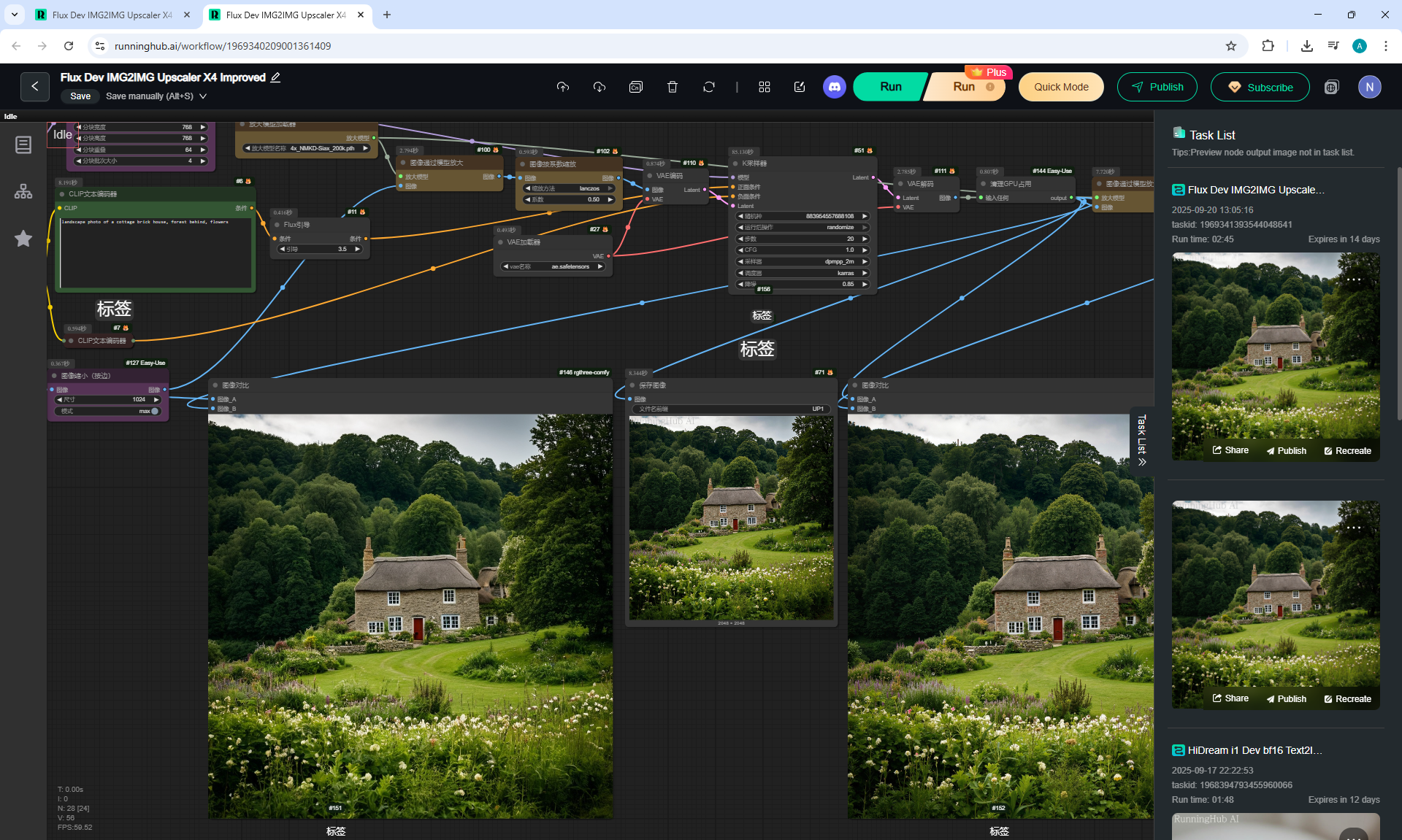1402x840 pixels.
Task: Open the dpmpp_2m sampler combo box
Action: (x=803, y=261)
